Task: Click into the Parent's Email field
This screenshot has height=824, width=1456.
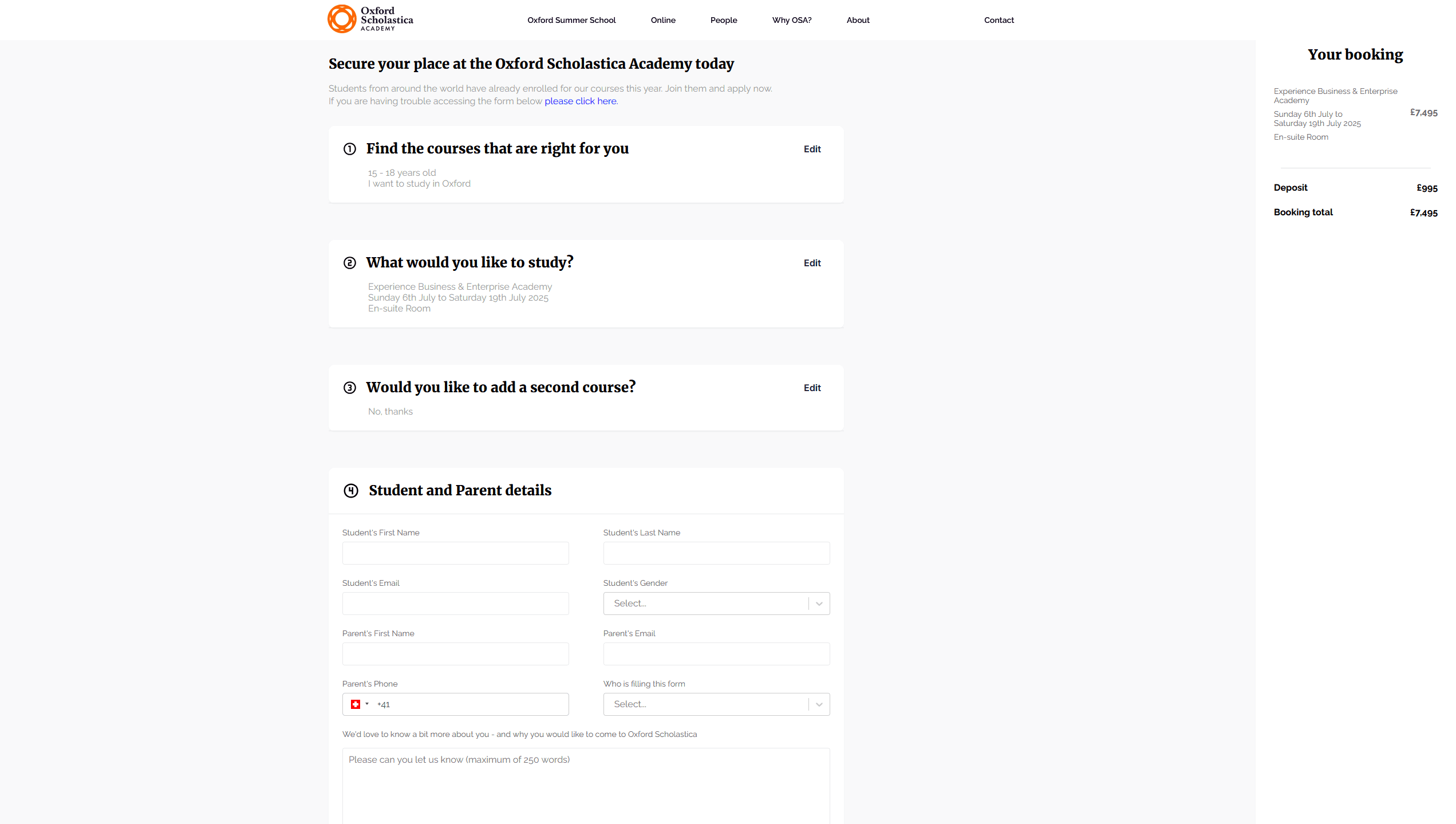Action: click(716, 654)
